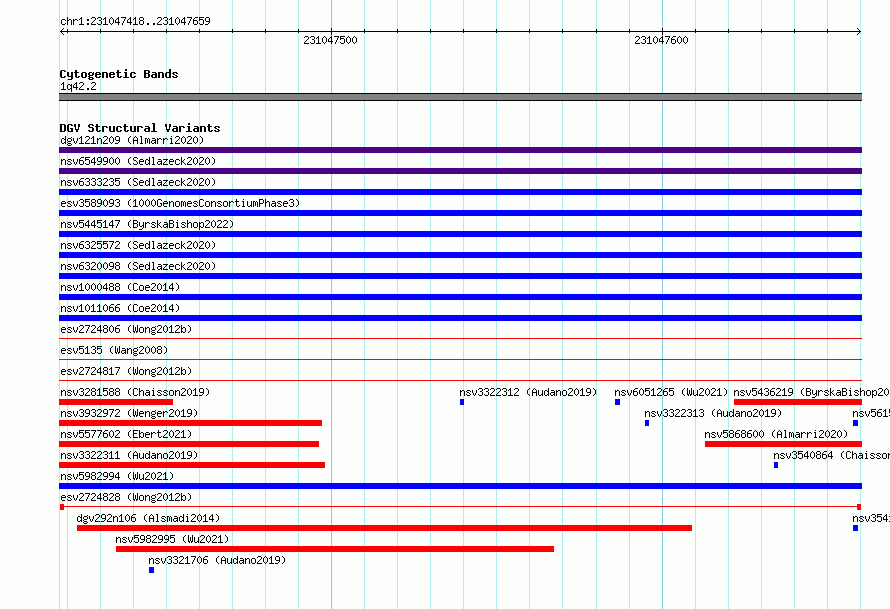Select esv2724828 (Wong2012b) label
This screenshot has height=609, width=890.
click(x=126, y=497)
